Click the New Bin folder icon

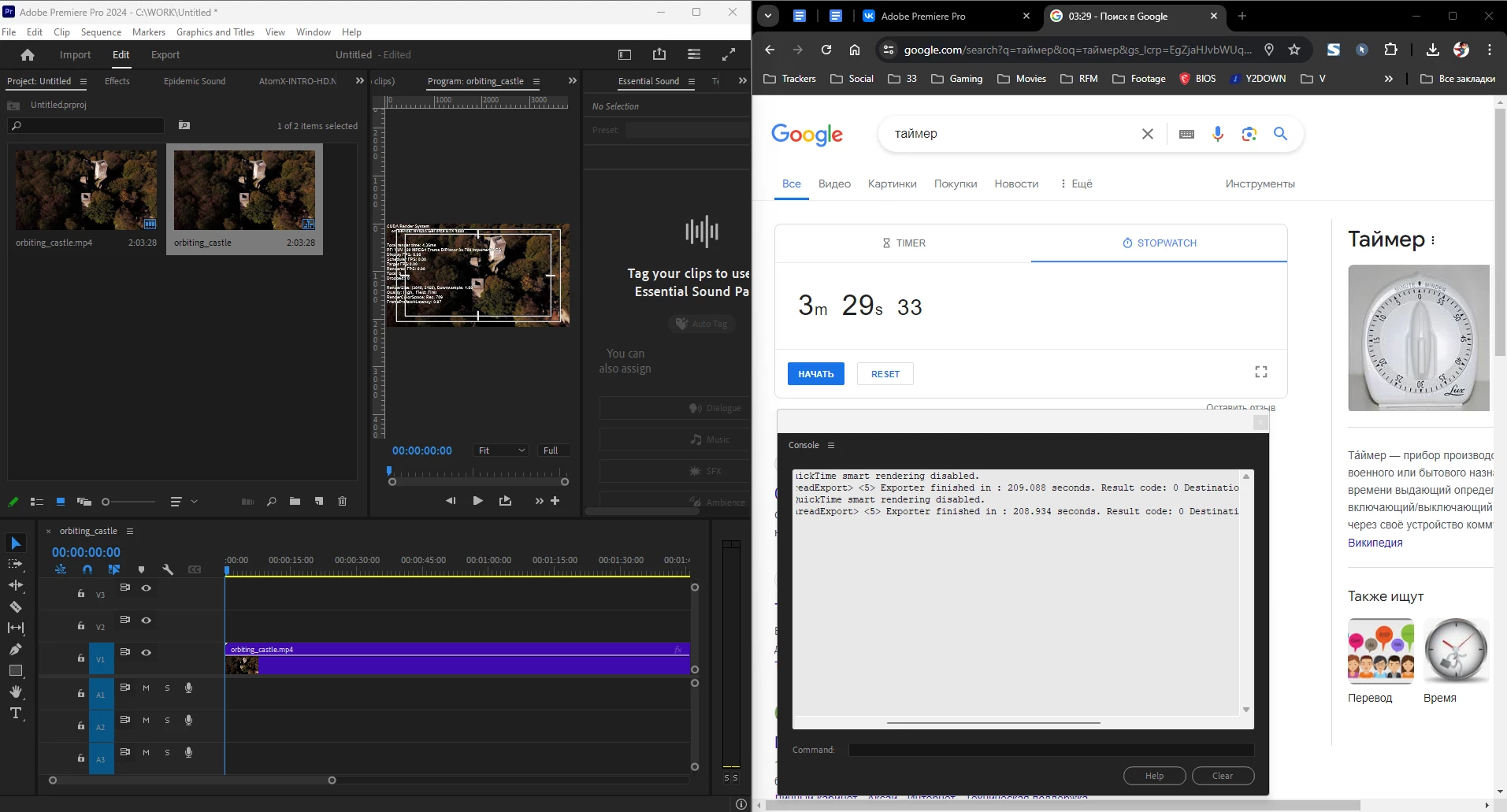[295, 501]
